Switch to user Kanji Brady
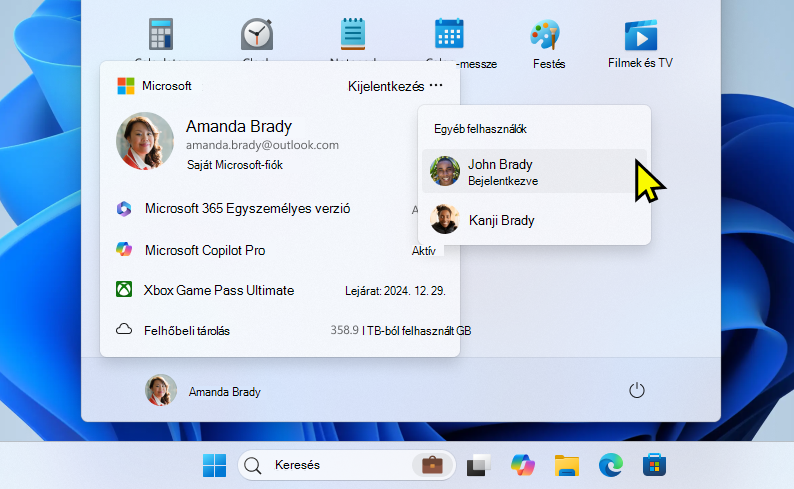Viewport: 794px width, 489px height. tap(534, 220)
